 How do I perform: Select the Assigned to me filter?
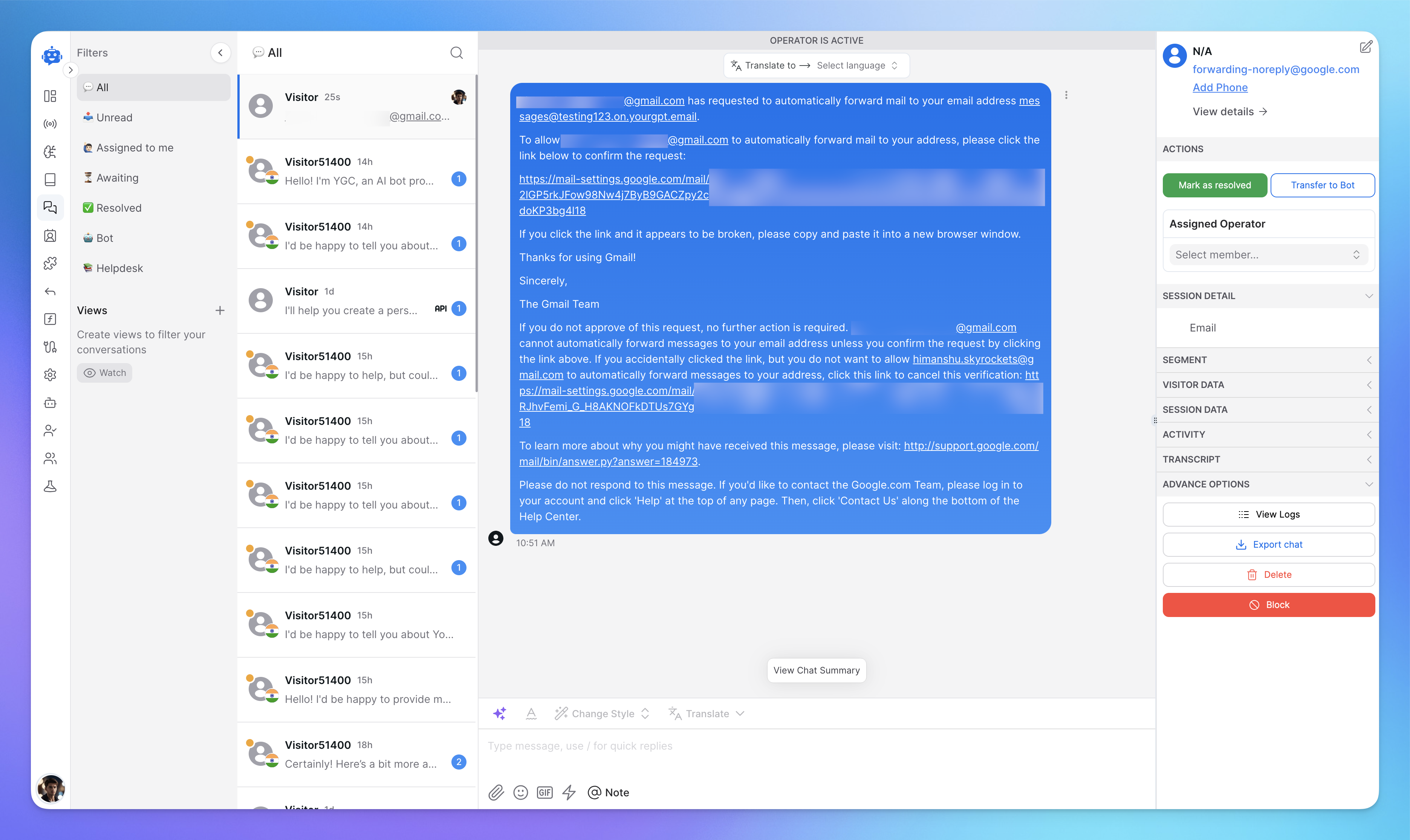(x=153, y=148)
